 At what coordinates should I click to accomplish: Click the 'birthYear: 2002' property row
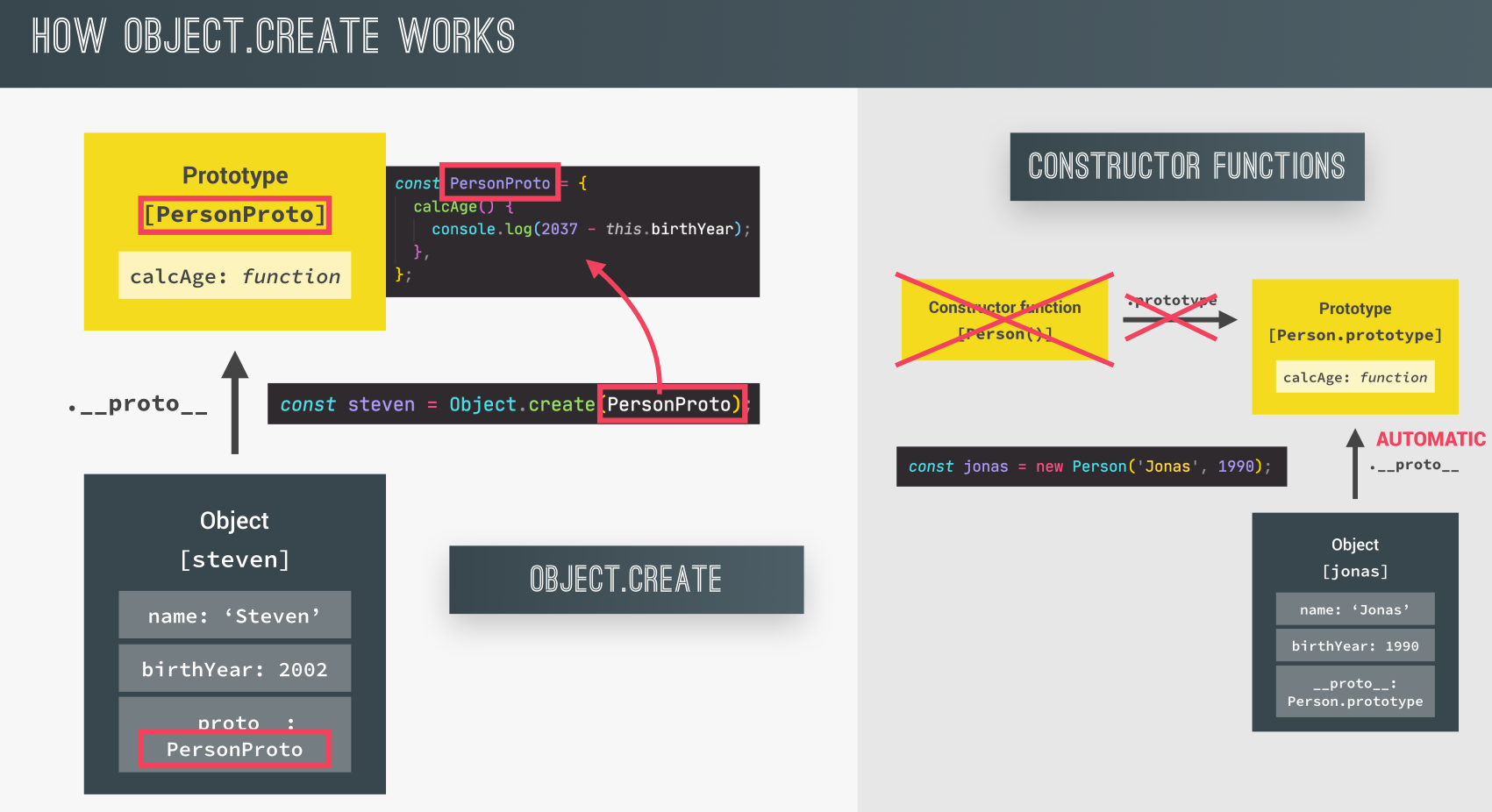pyautogui.click(x=235, y=669)
